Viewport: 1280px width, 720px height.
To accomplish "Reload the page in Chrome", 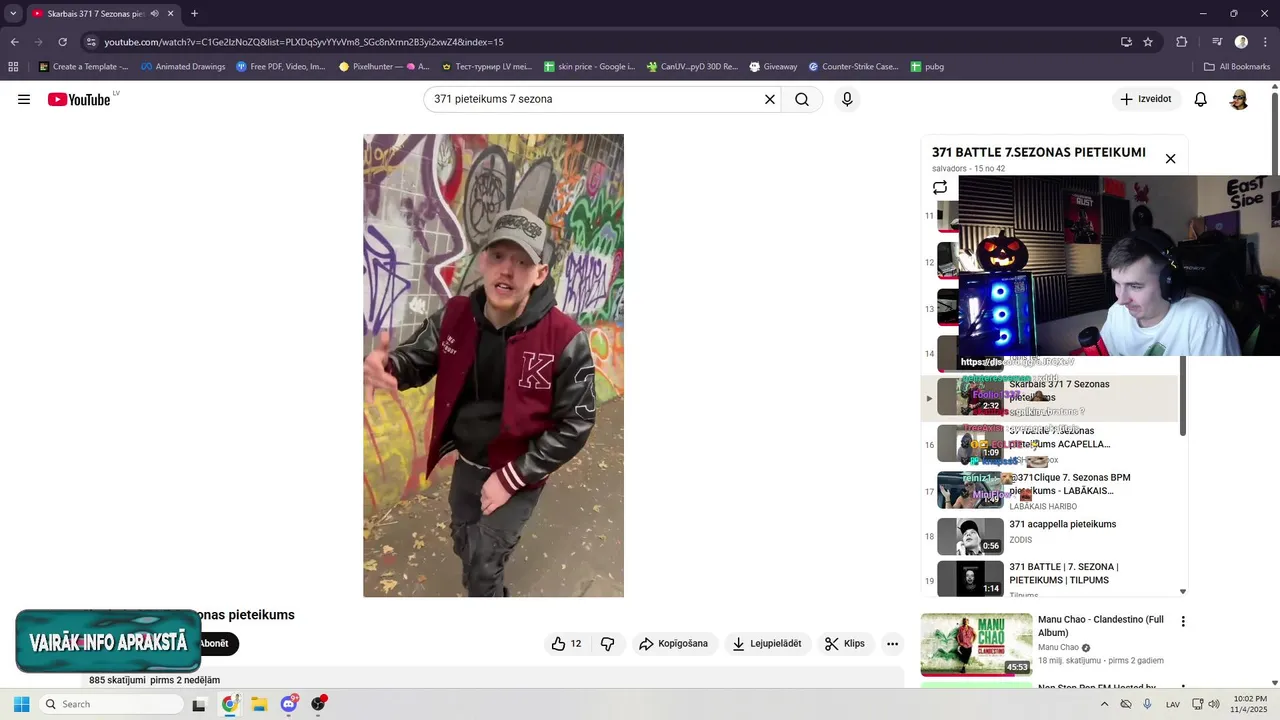I will click(62, 42).
